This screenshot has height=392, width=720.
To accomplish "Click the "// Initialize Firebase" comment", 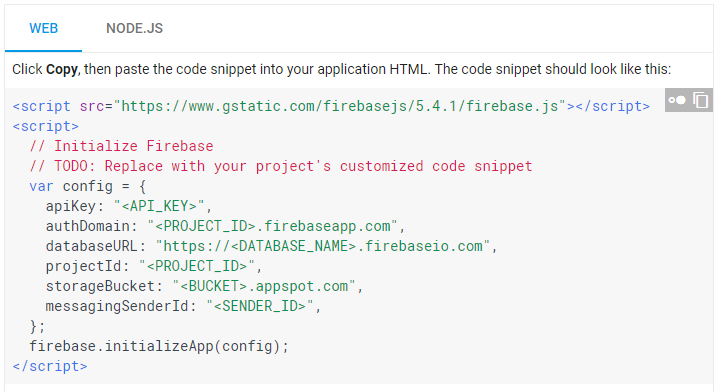I will click(x=122, y=146).
